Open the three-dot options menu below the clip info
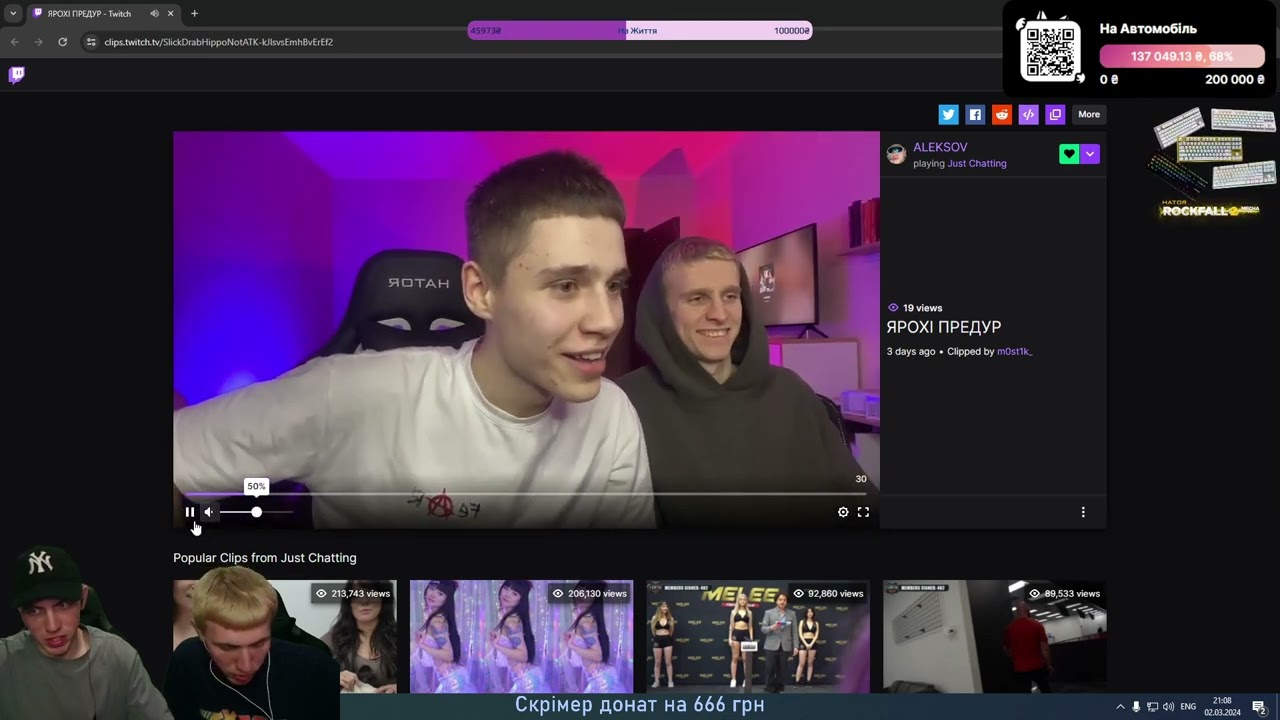Screen dimensions: 1280x720 tap(1083, 512)
